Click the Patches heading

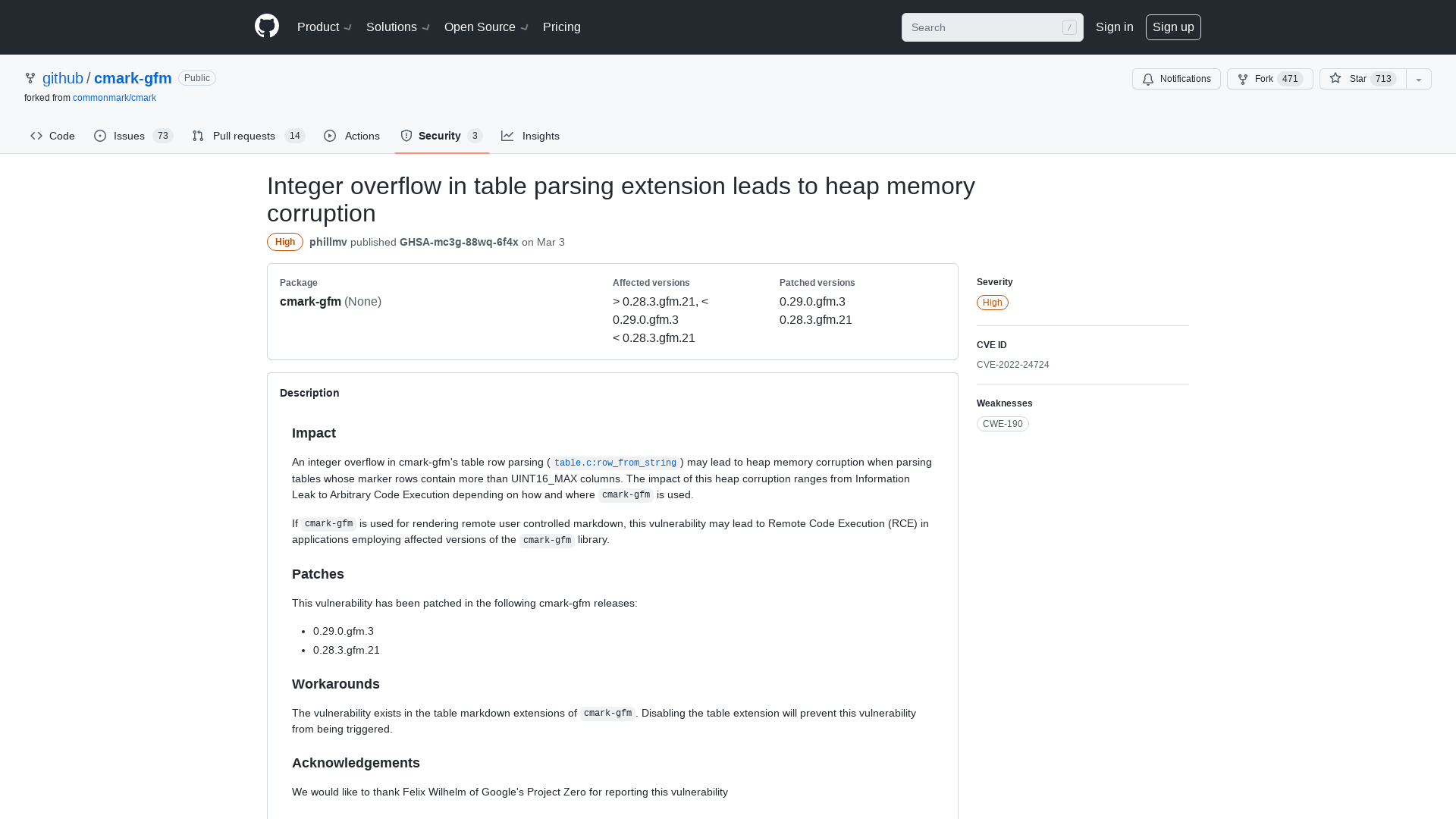point(318,574)
